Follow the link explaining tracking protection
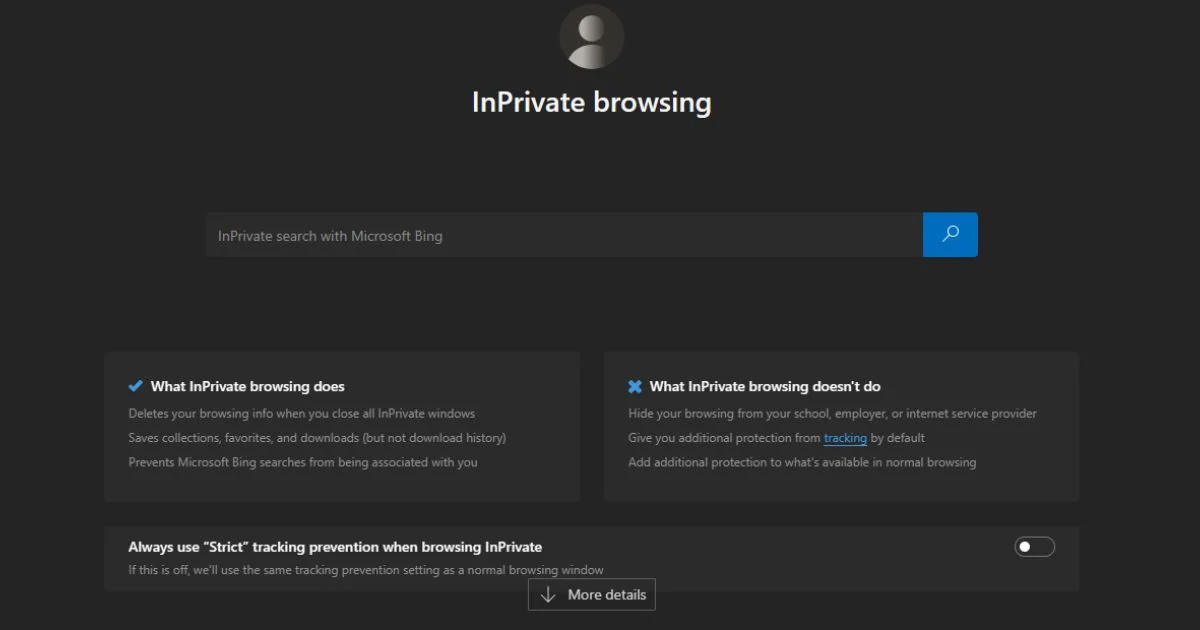 click(x=845, y=437)
